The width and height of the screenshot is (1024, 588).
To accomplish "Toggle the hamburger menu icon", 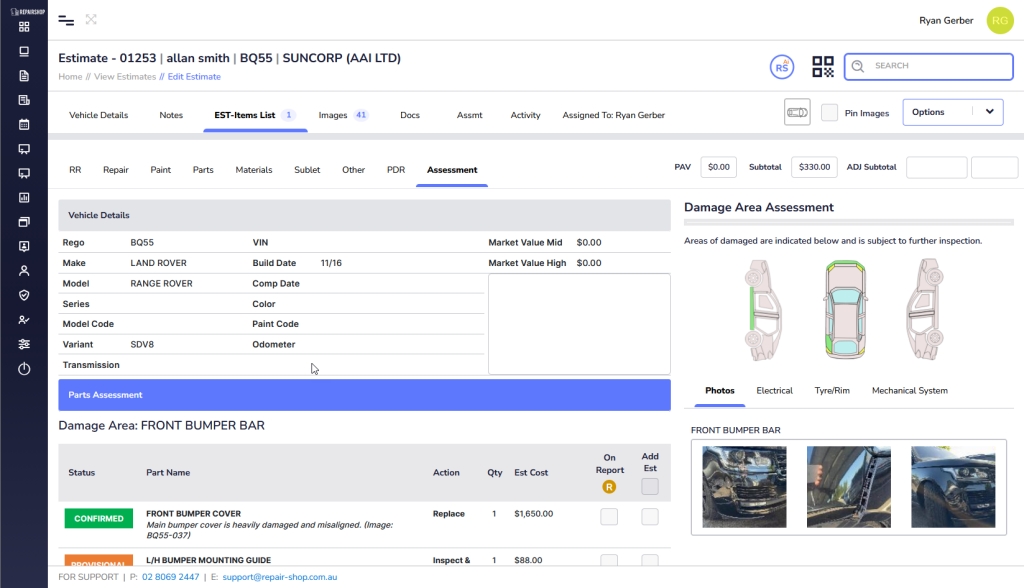I will [66, 20].
